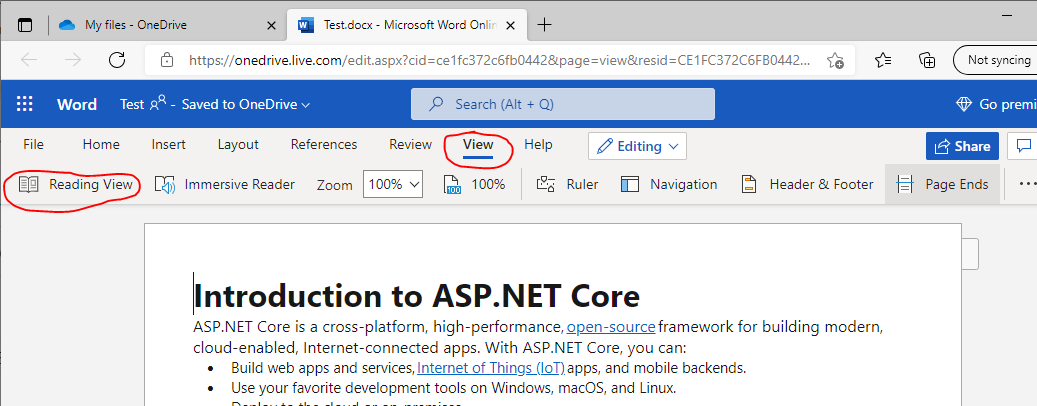The image size is (1037, 406).
Task: Go back in browser history
Action: (29, 60)
